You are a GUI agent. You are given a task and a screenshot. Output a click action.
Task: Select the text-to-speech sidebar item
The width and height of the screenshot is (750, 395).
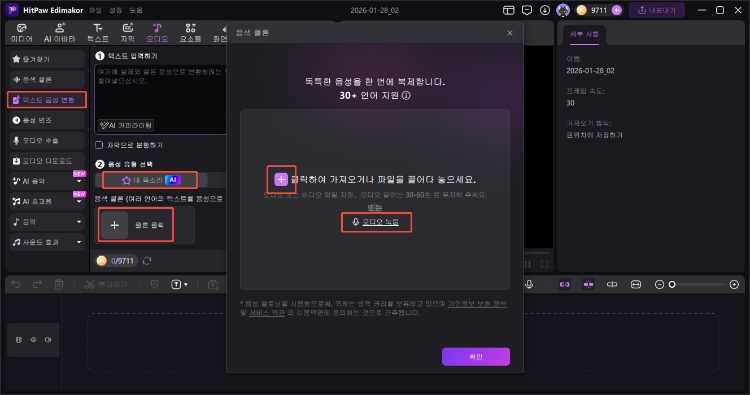coord(47,100)
